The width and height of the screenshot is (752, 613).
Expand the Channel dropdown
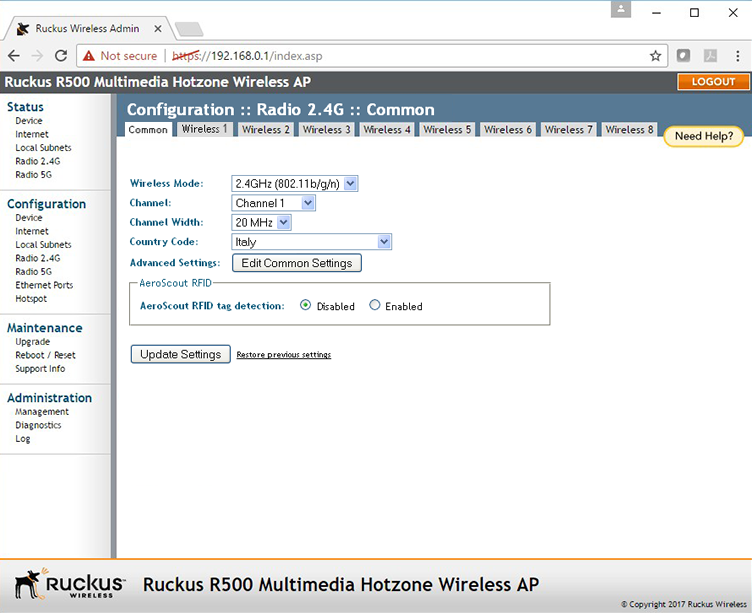click(273, 203)
